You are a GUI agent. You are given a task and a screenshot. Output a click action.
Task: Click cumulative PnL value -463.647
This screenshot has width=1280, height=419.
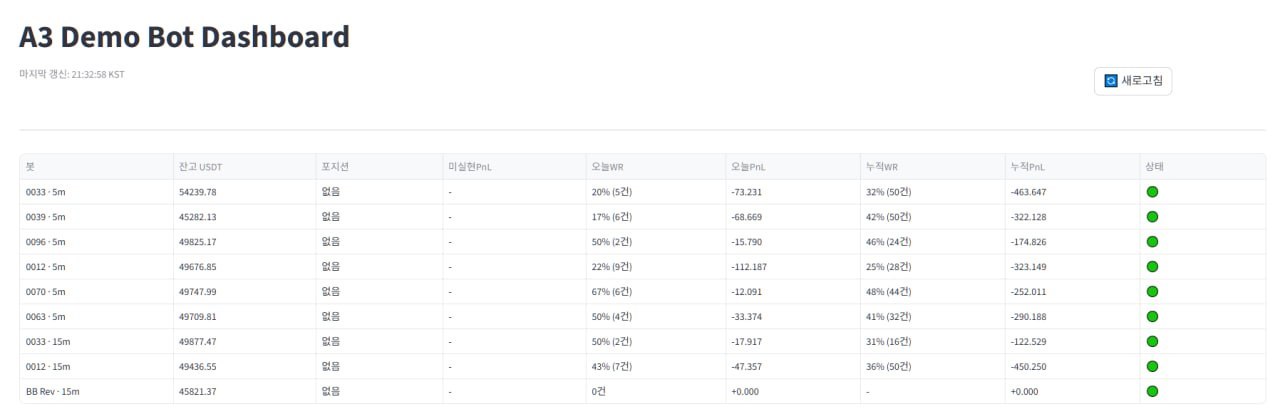tap(1028, 192)
